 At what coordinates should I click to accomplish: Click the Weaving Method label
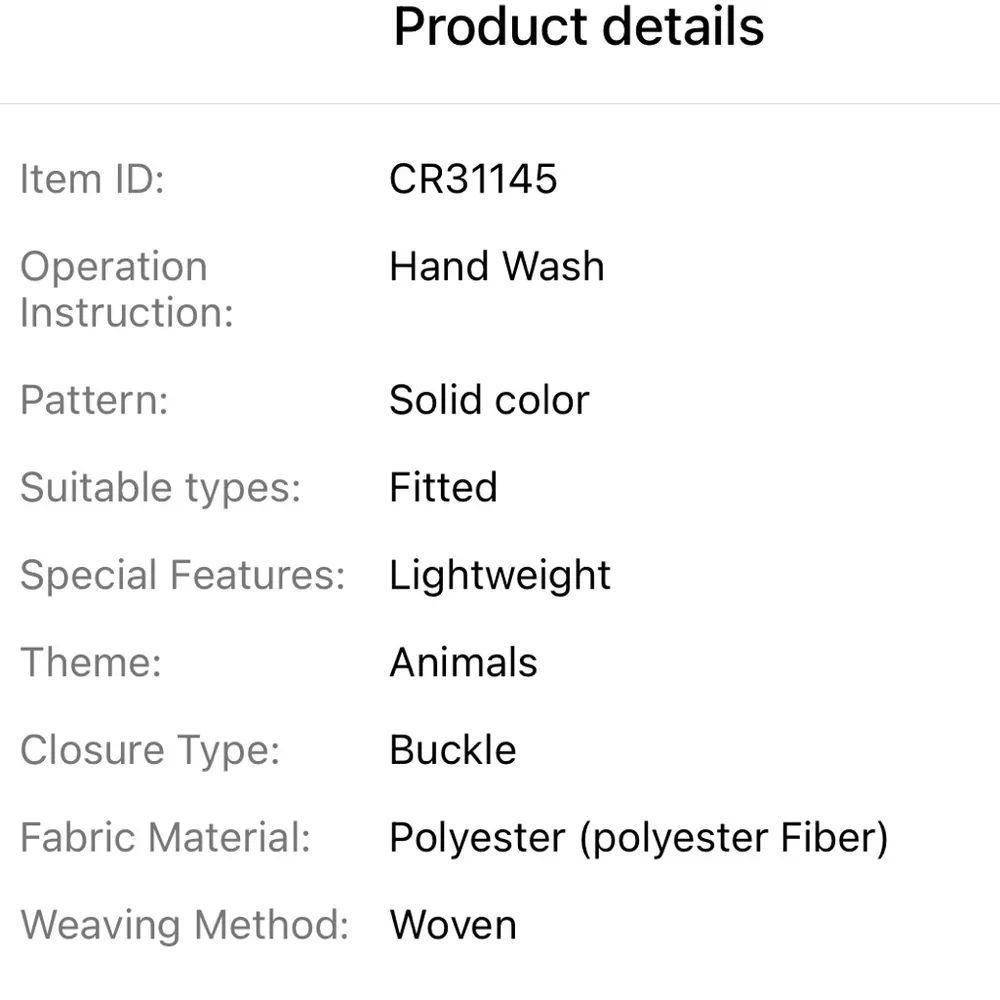tap(184, 925)
